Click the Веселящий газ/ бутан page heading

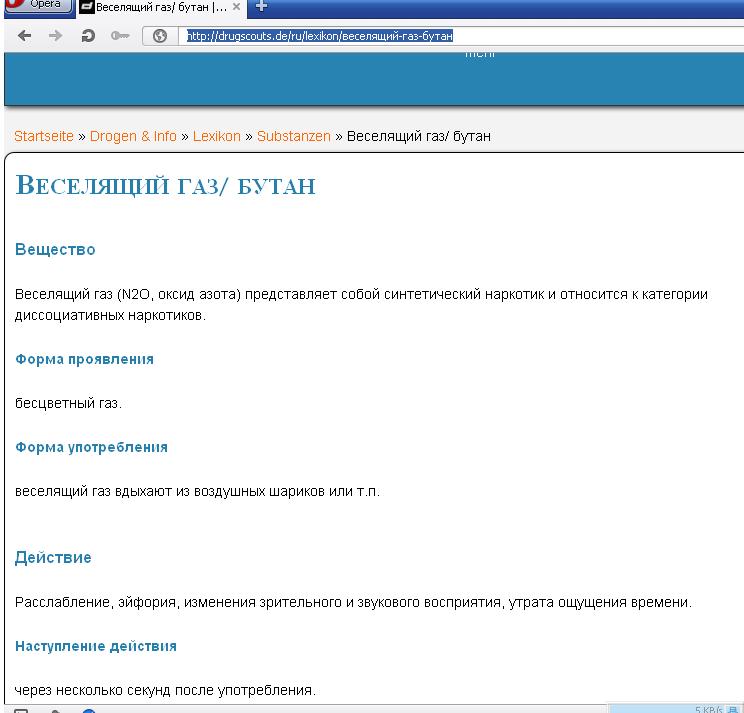165,186
